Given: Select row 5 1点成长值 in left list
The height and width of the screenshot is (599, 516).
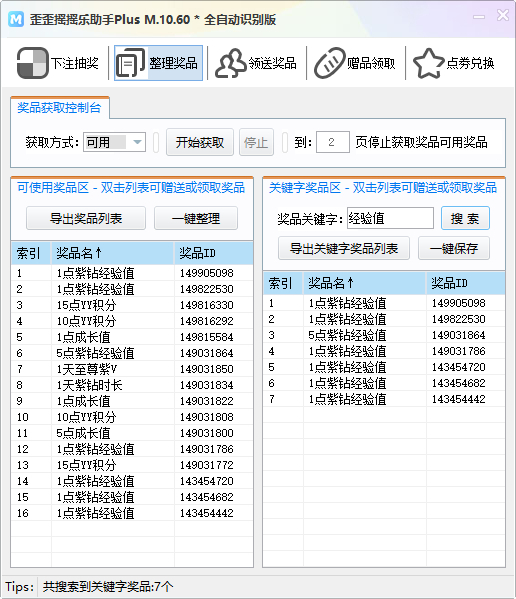Looking at the screenshot, I should [x=132, y=337].
